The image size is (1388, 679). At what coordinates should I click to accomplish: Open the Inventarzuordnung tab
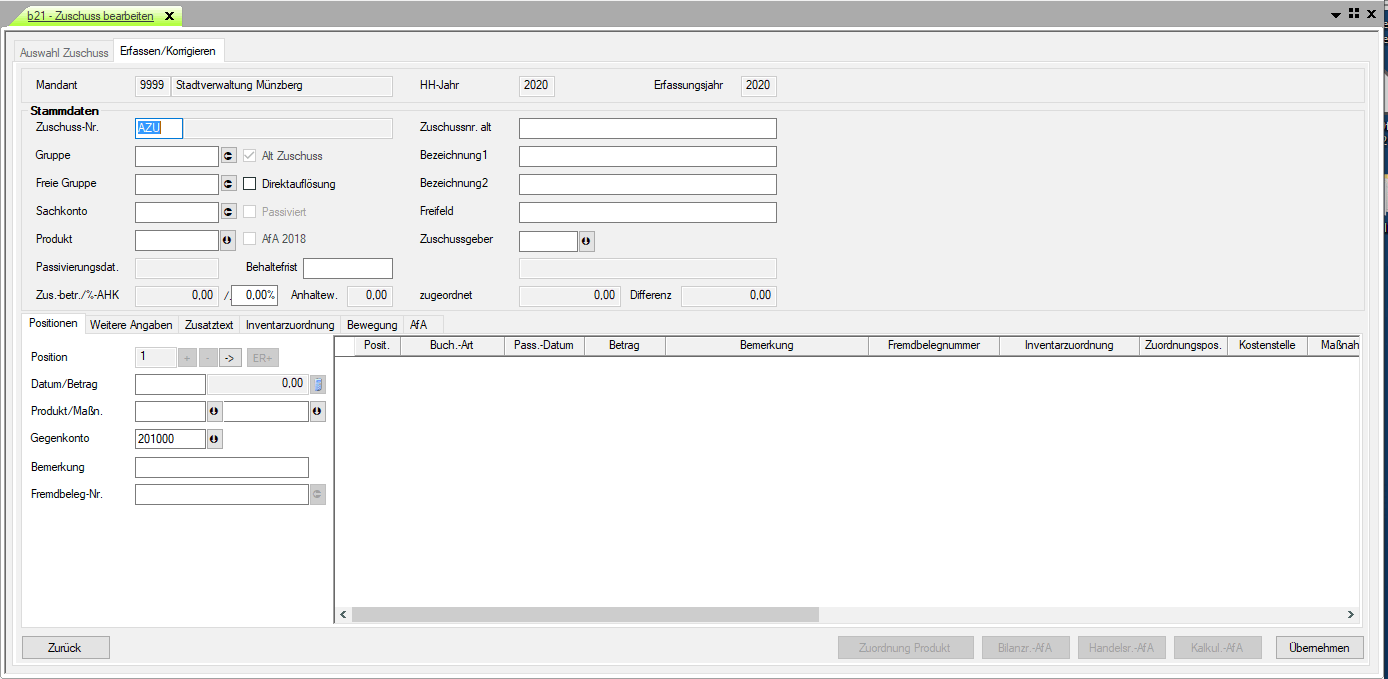pyautogui.click(x=290, y=325)
